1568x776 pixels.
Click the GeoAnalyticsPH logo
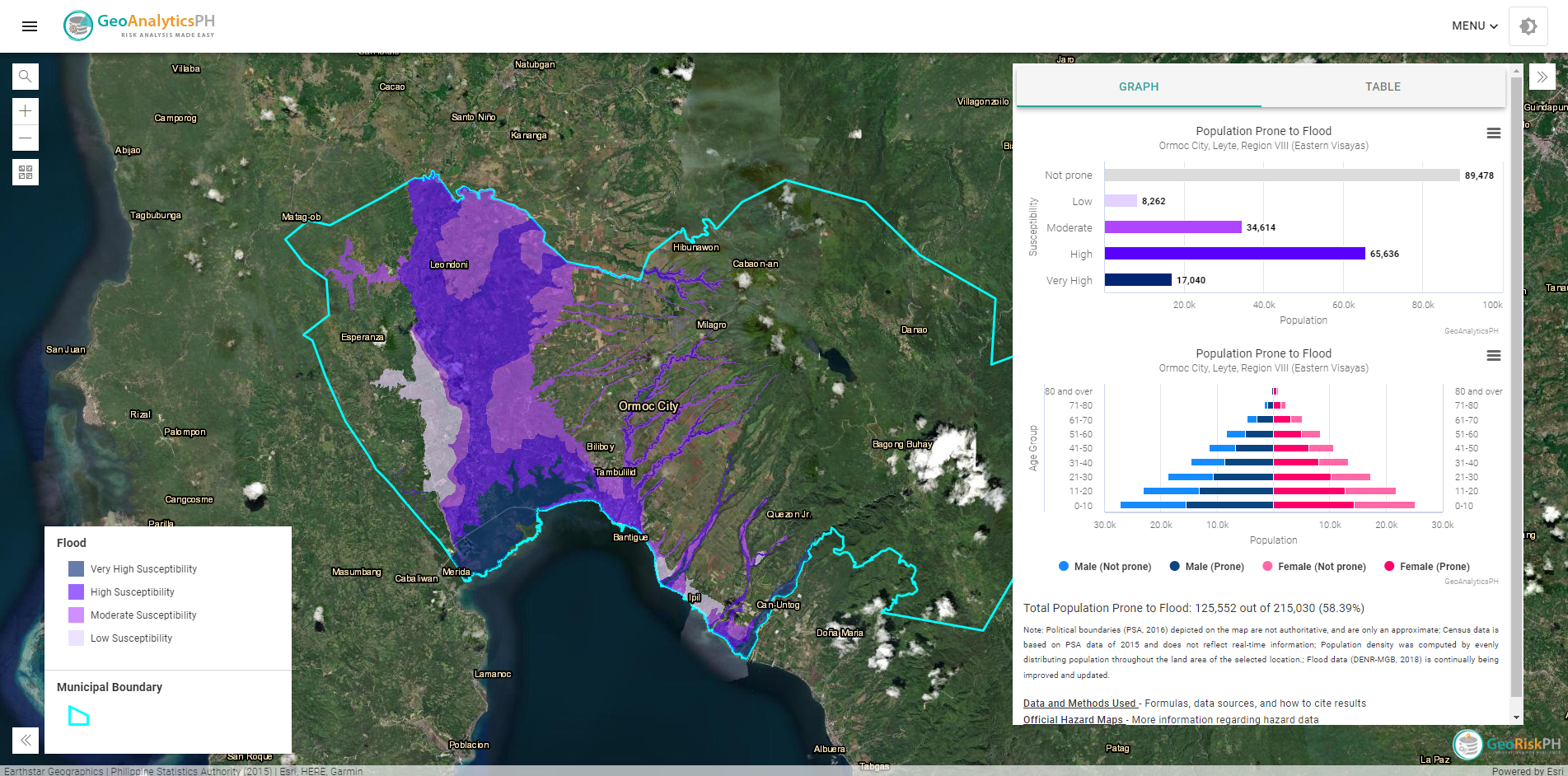tap(139, 26)
